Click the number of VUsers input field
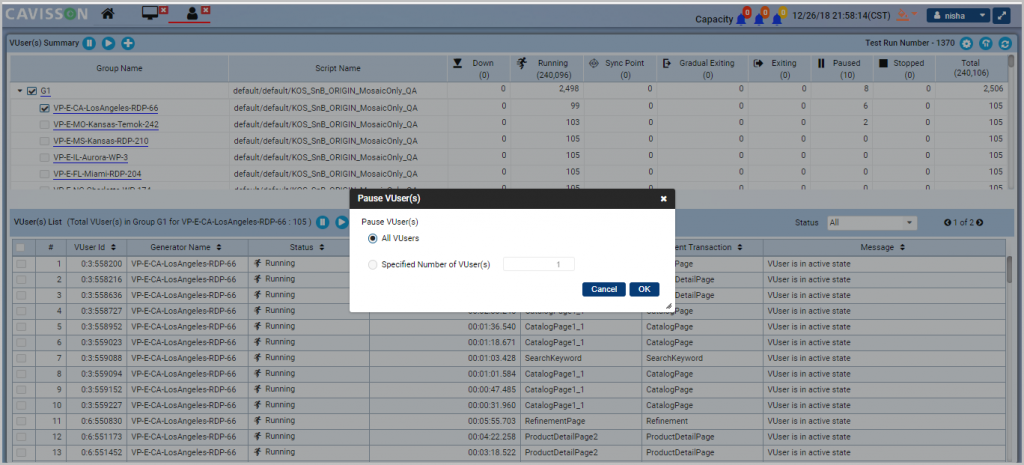 [538, 265]
